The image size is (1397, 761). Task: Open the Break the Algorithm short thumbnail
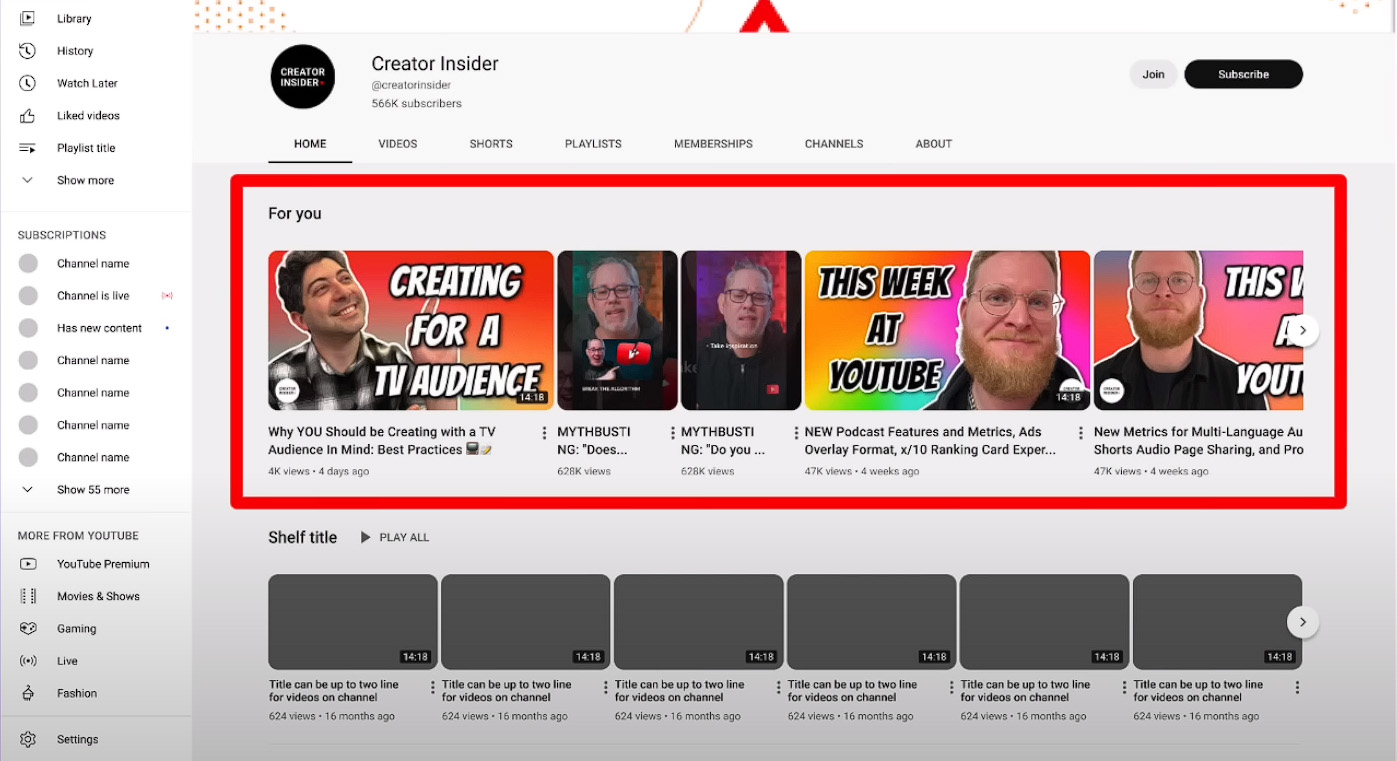[x=617, y=330]
